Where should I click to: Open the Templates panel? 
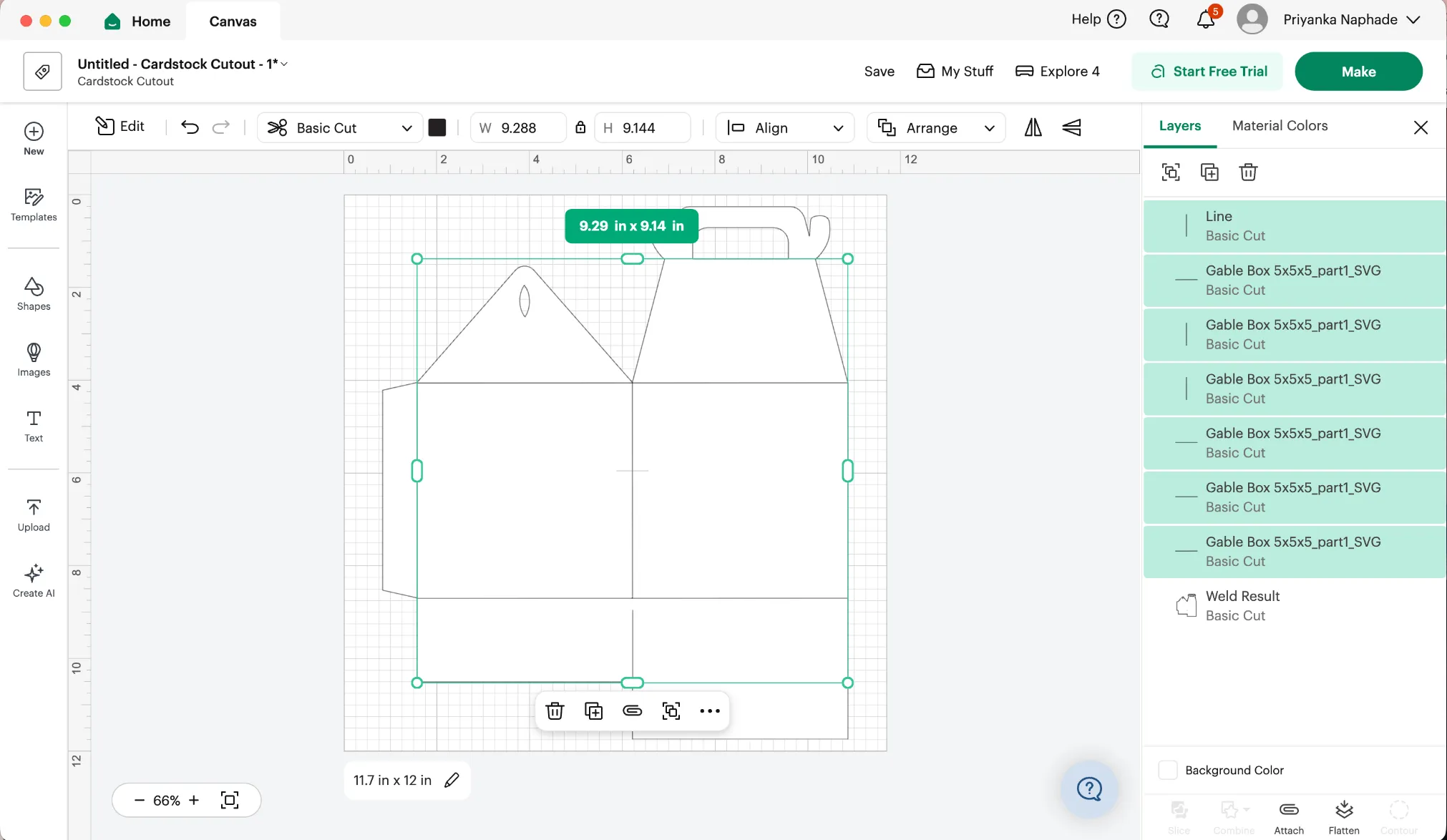click(34, 205)
